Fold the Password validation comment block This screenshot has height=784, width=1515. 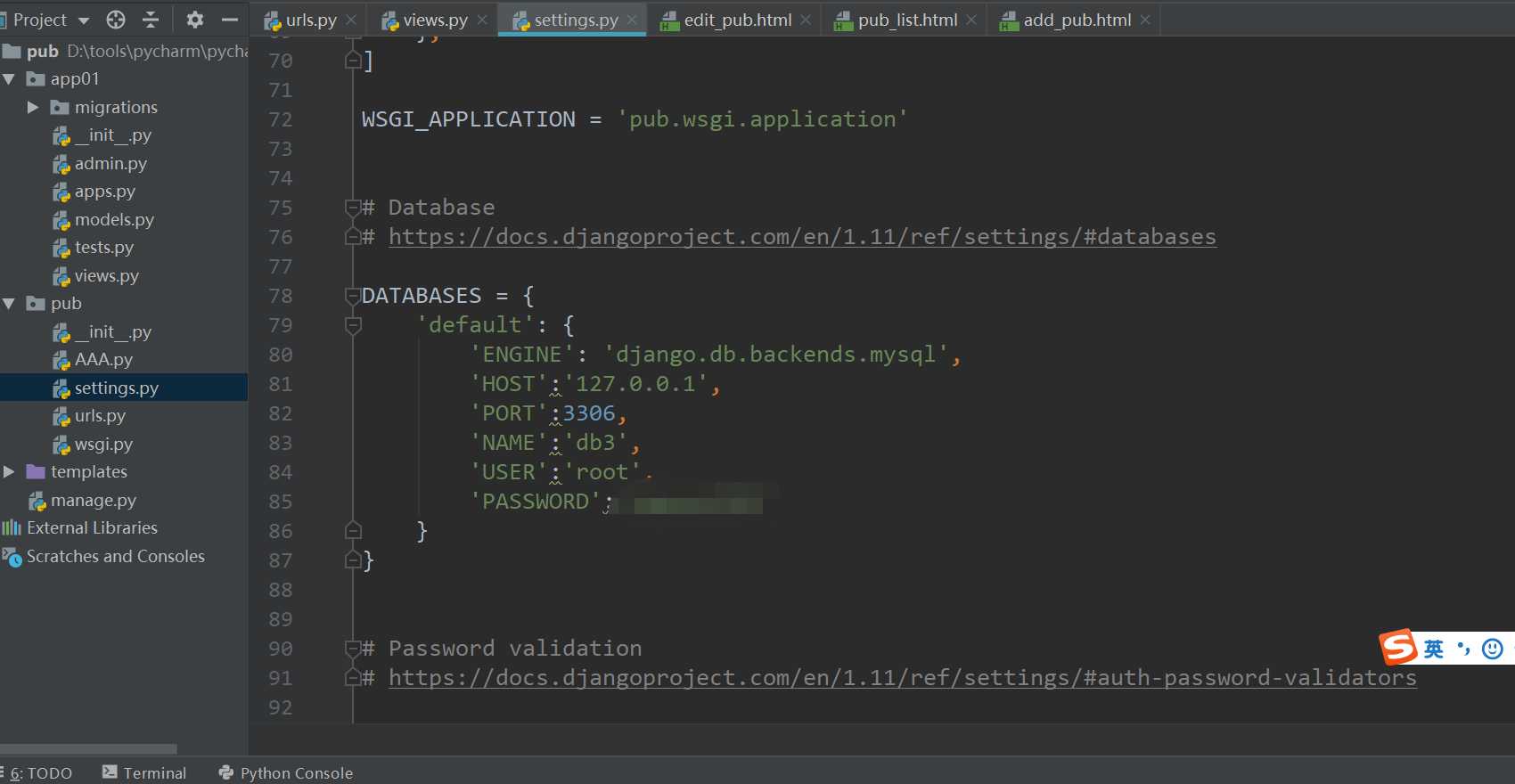[x=353, y=649]
